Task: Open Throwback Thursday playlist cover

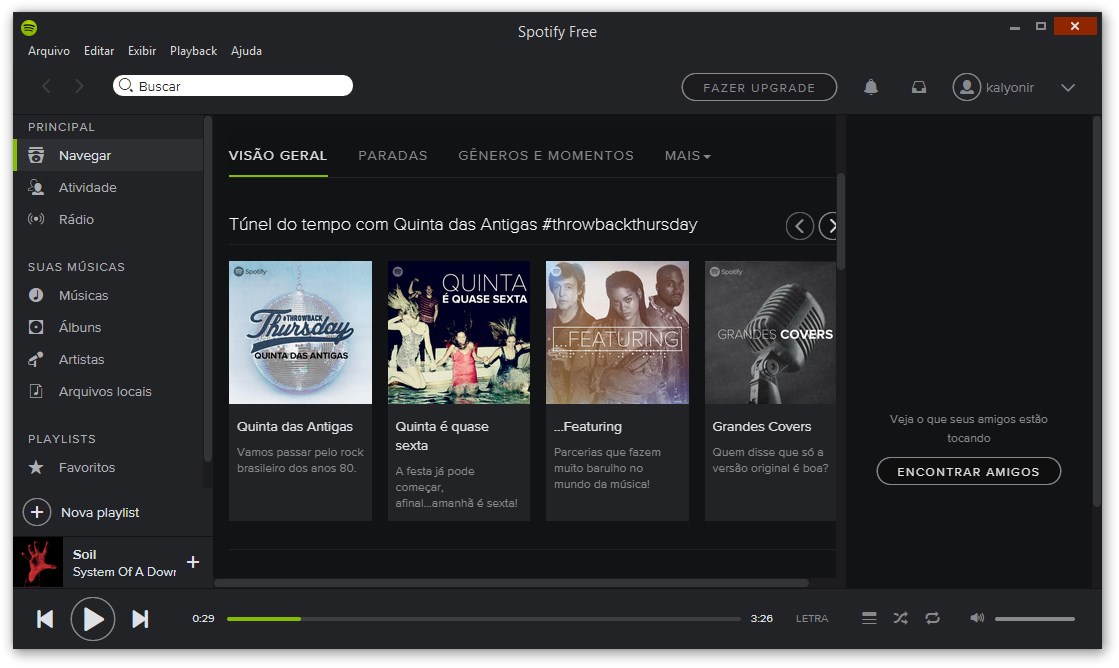Action: [300, 333]
